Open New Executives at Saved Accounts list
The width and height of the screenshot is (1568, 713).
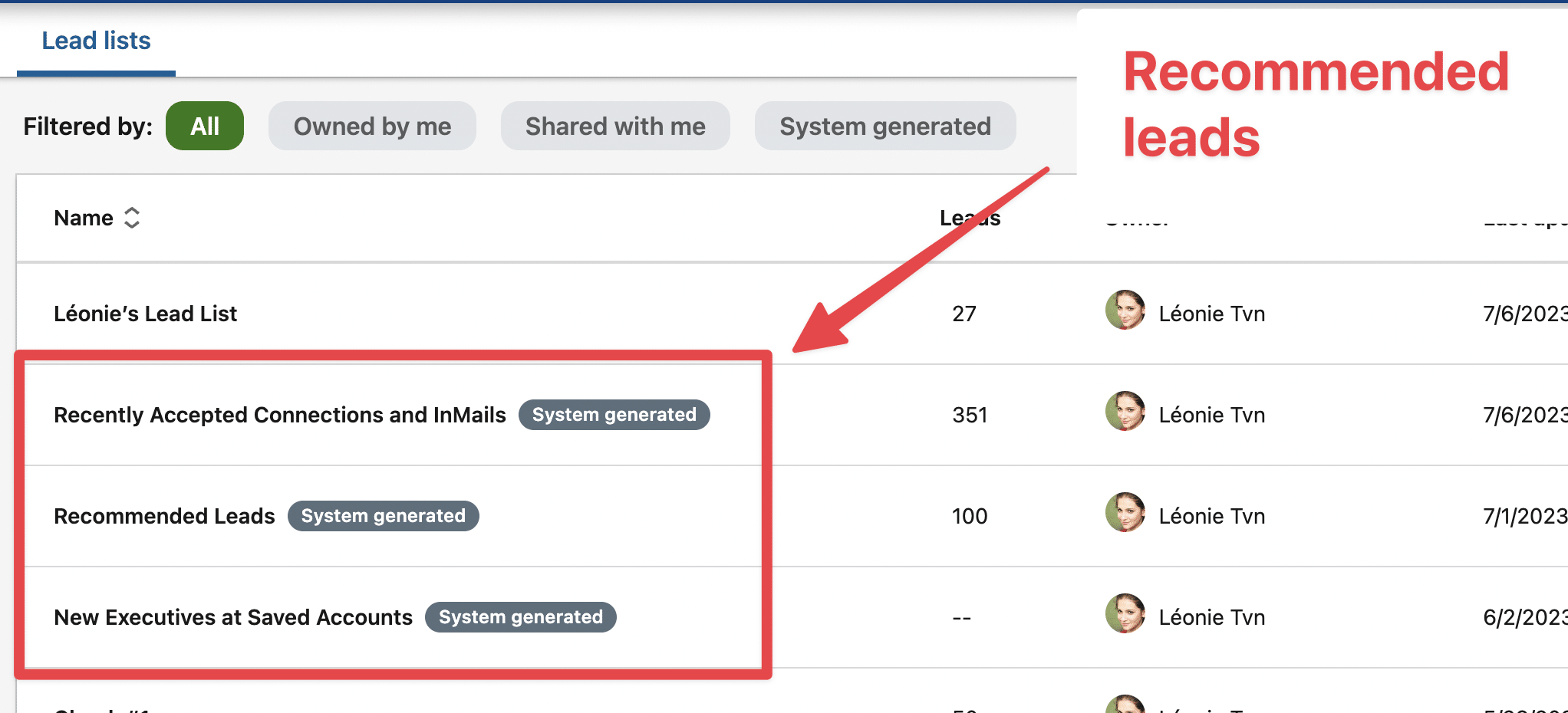pyautogui.click(x=232, y=616)
